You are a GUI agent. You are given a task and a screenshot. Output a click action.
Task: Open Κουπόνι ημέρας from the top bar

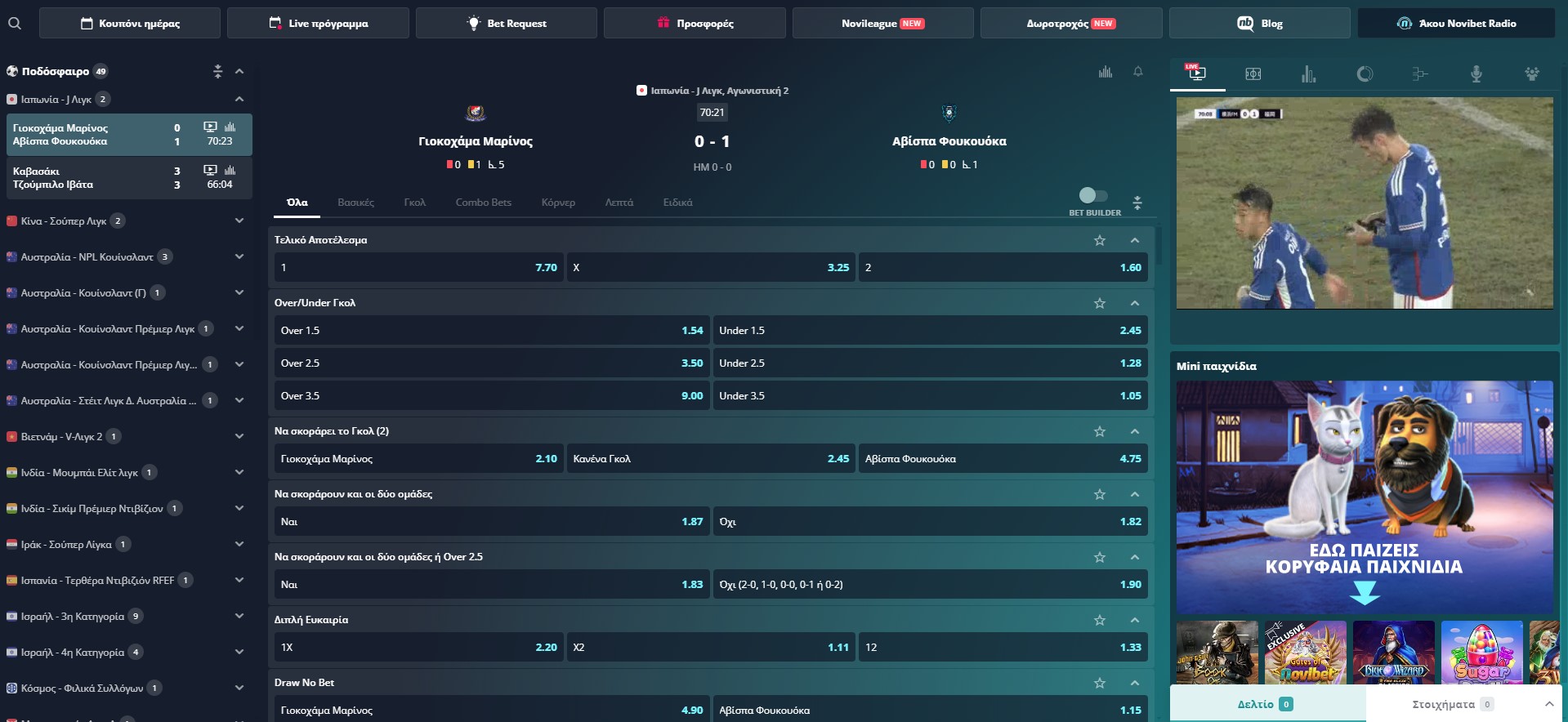pos(130,23)
